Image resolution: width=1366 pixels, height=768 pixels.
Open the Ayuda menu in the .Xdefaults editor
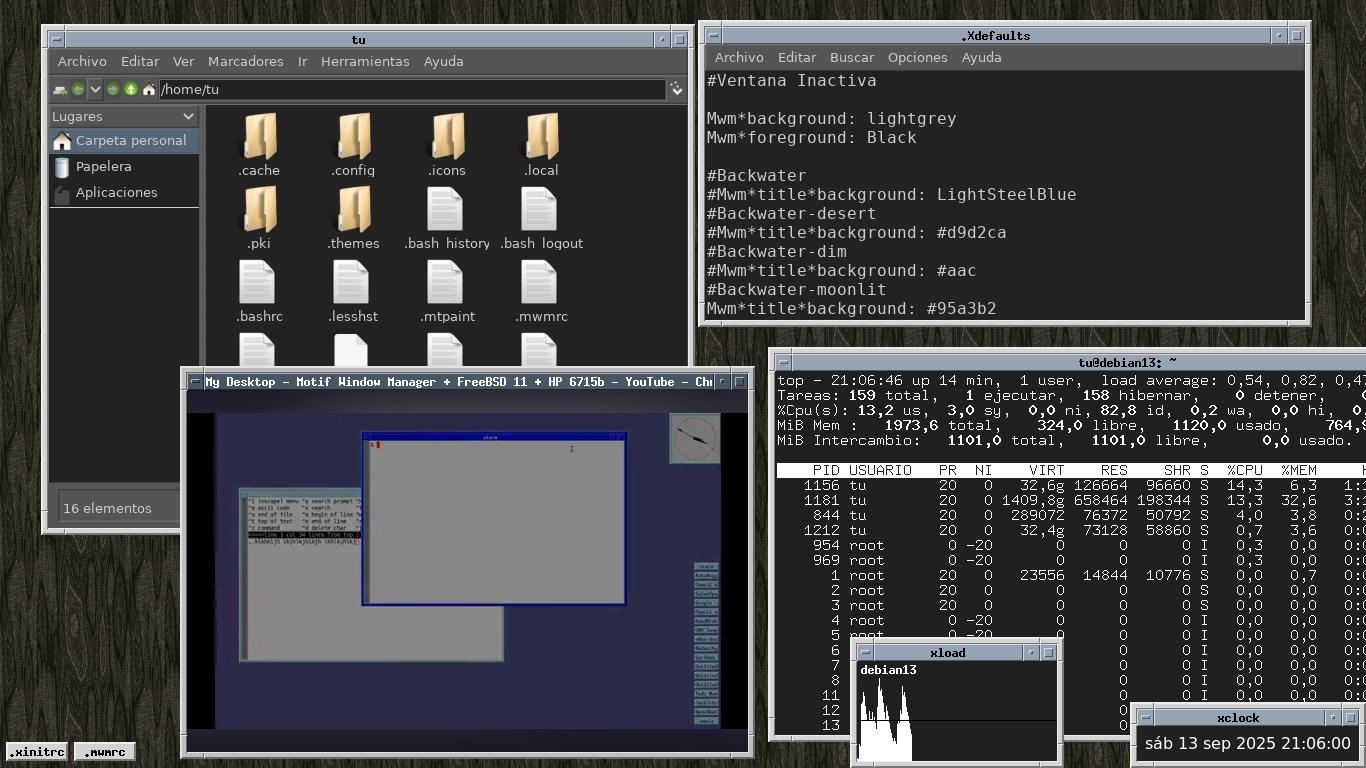tap(981, 57)
